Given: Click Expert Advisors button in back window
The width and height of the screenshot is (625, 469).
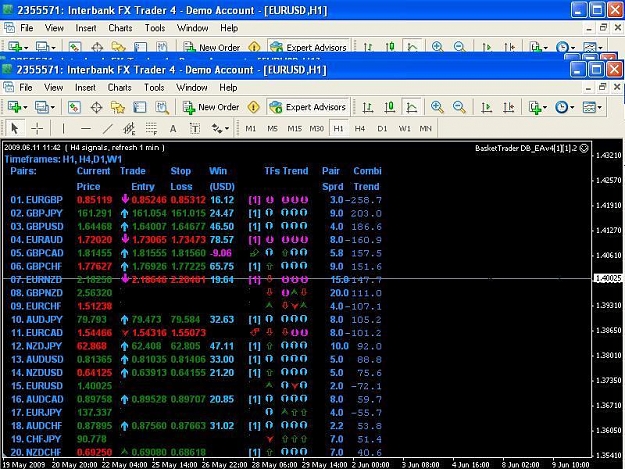Looking at the screenshot, I should pos(309,47).
